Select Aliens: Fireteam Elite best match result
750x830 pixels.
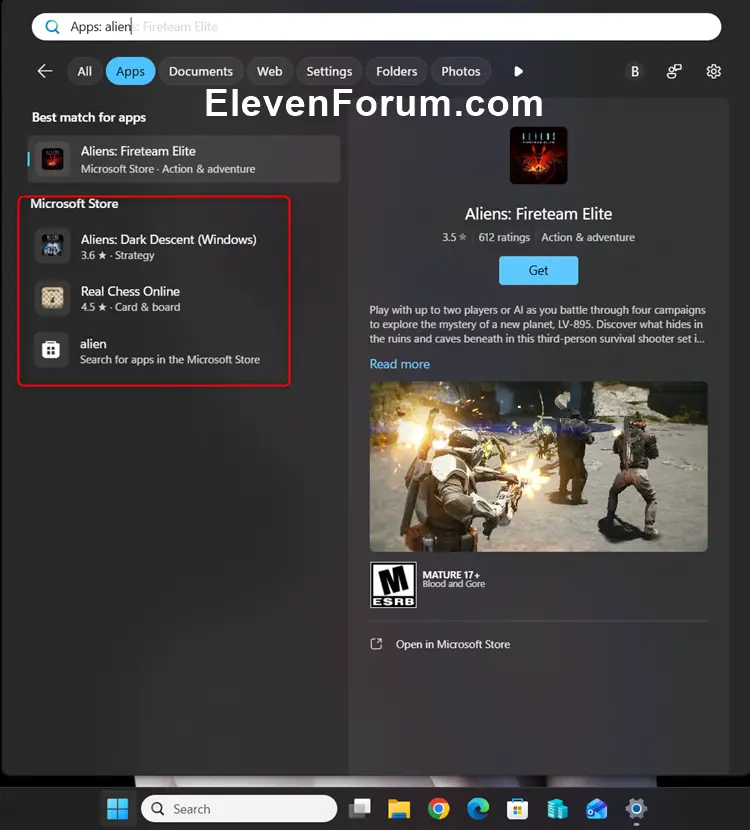(x=184, y=159)
